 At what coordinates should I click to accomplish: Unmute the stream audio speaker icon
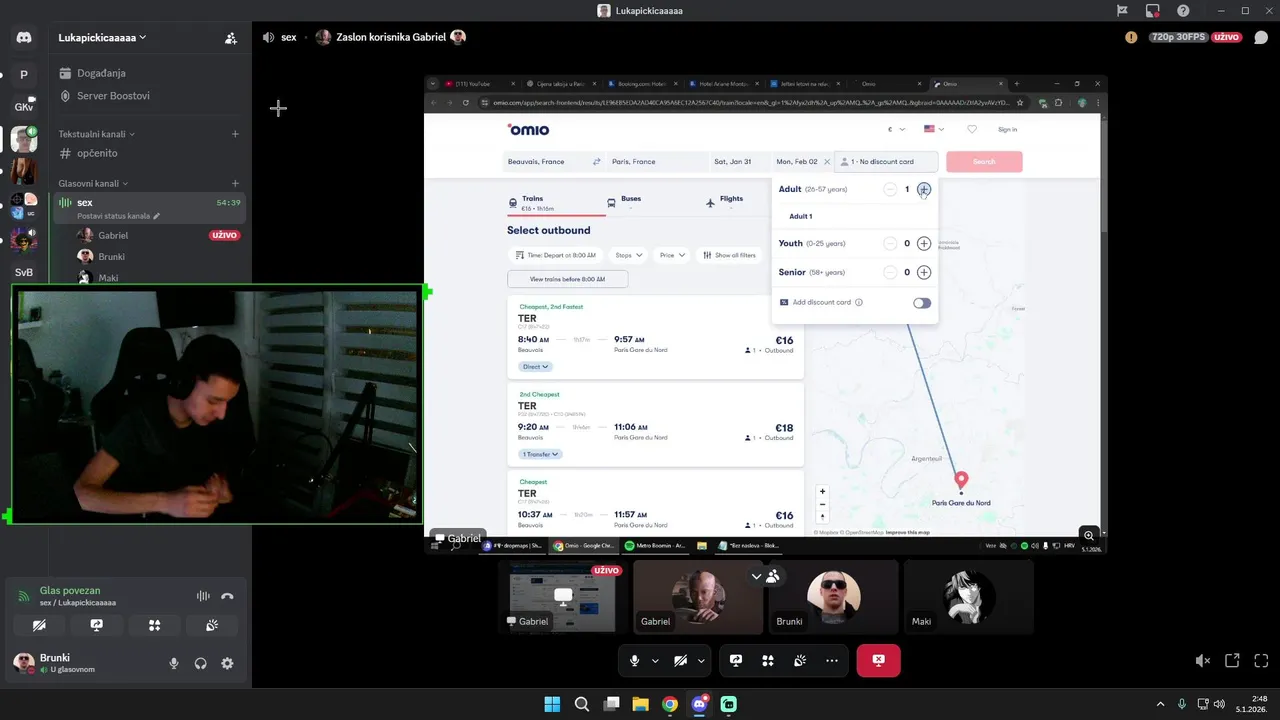(1203, 661)
